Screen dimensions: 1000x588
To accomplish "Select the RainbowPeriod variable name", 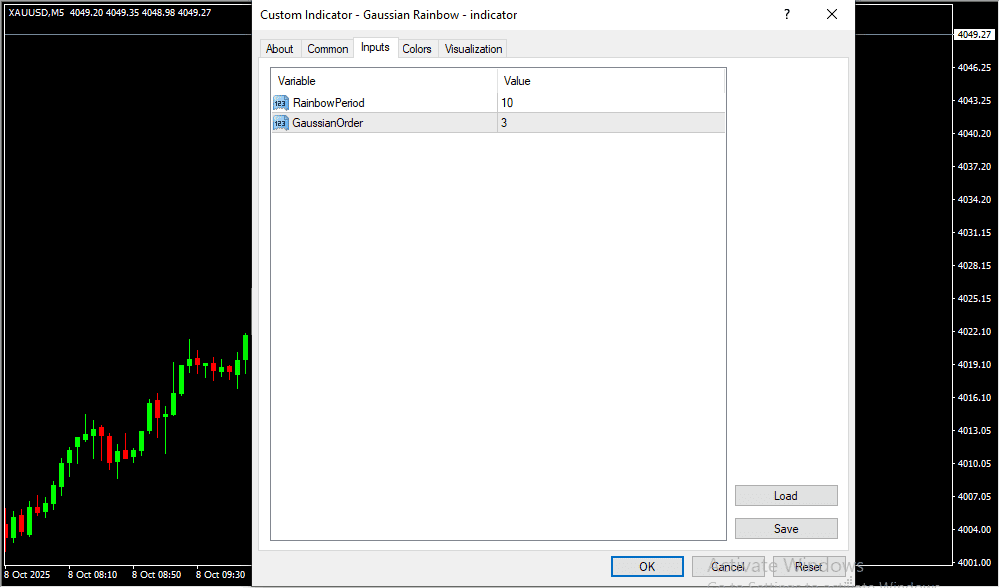I will point(329,103).
